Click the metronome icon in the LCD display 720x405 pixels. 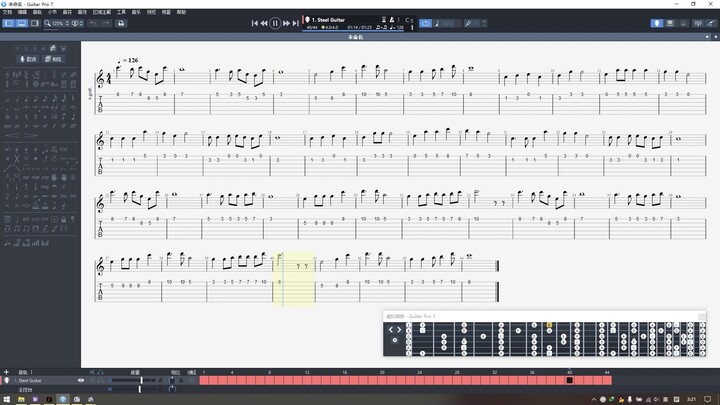pos(392,20)
